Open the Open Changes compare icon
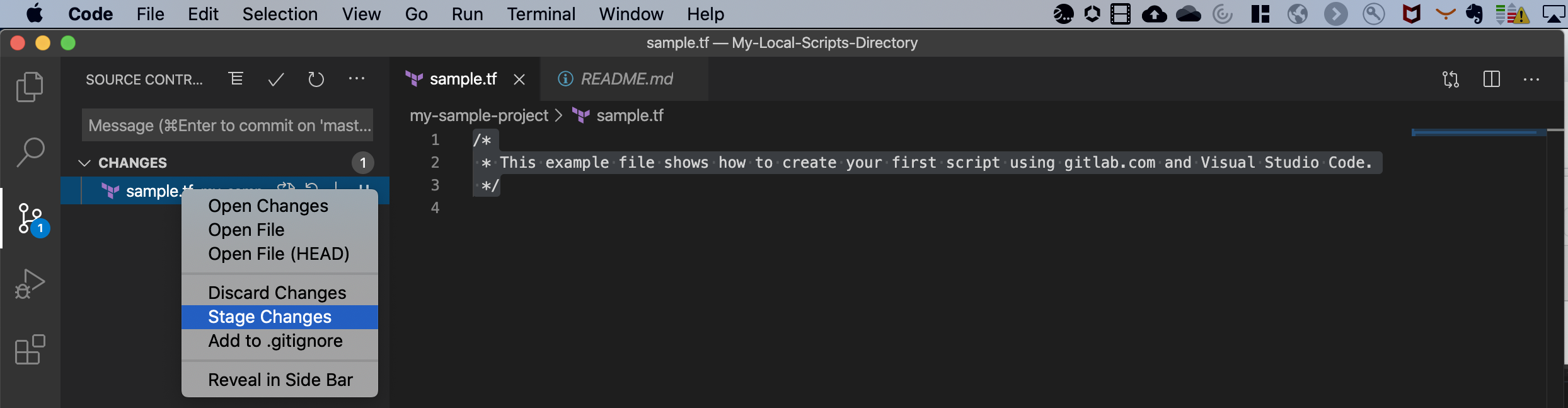1568x408 pixels. [x=1450, y=79]
